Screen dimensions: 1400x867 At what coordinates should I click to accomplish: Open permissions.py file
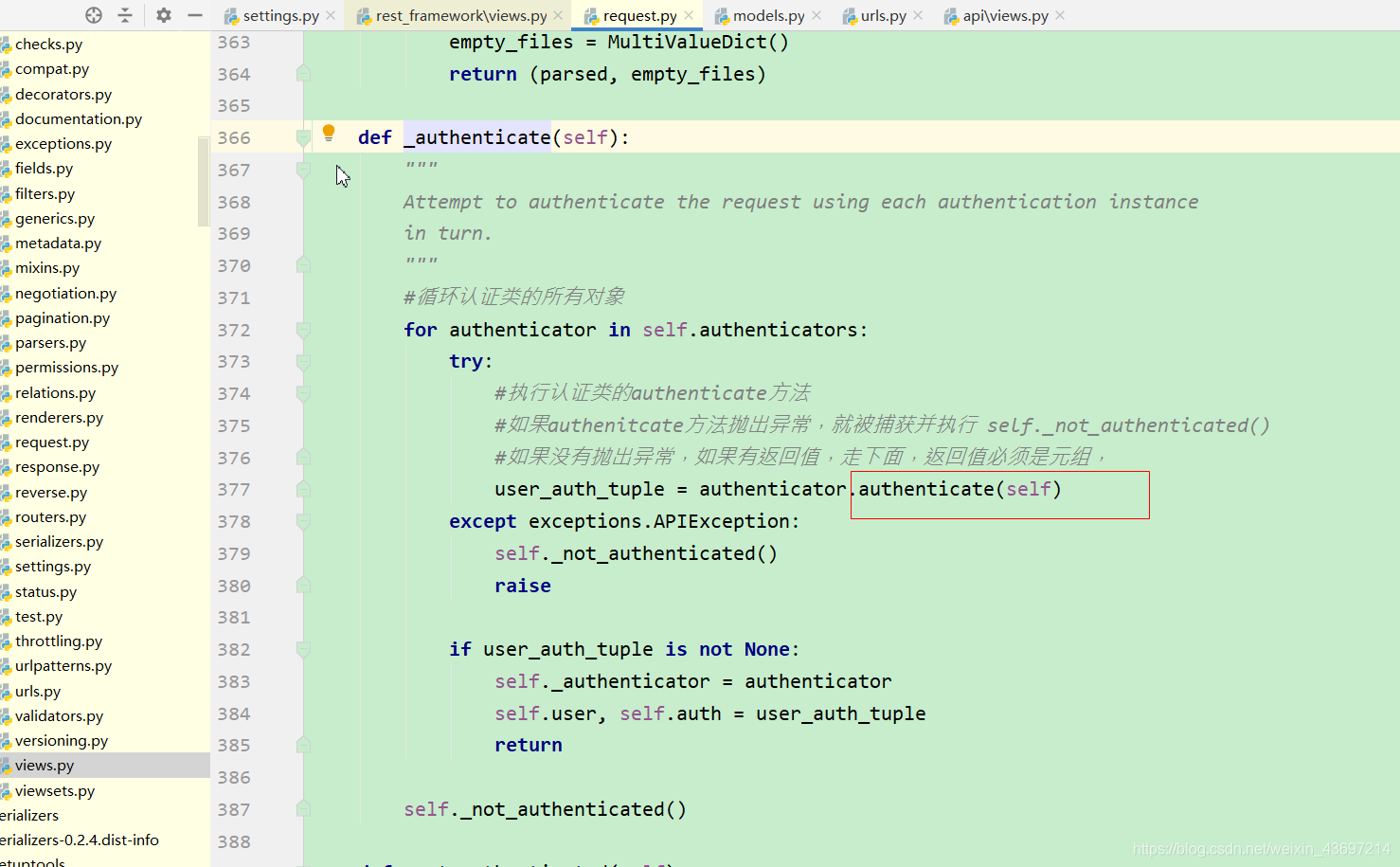click(x=66, y=368)
